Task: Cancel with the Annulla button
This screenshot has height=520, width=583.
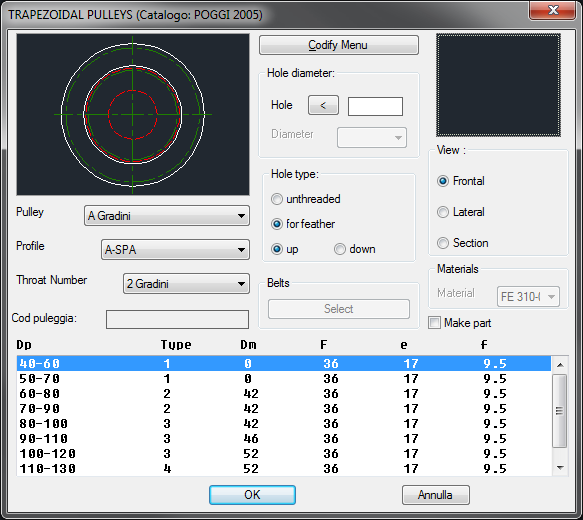Action: 435,495
